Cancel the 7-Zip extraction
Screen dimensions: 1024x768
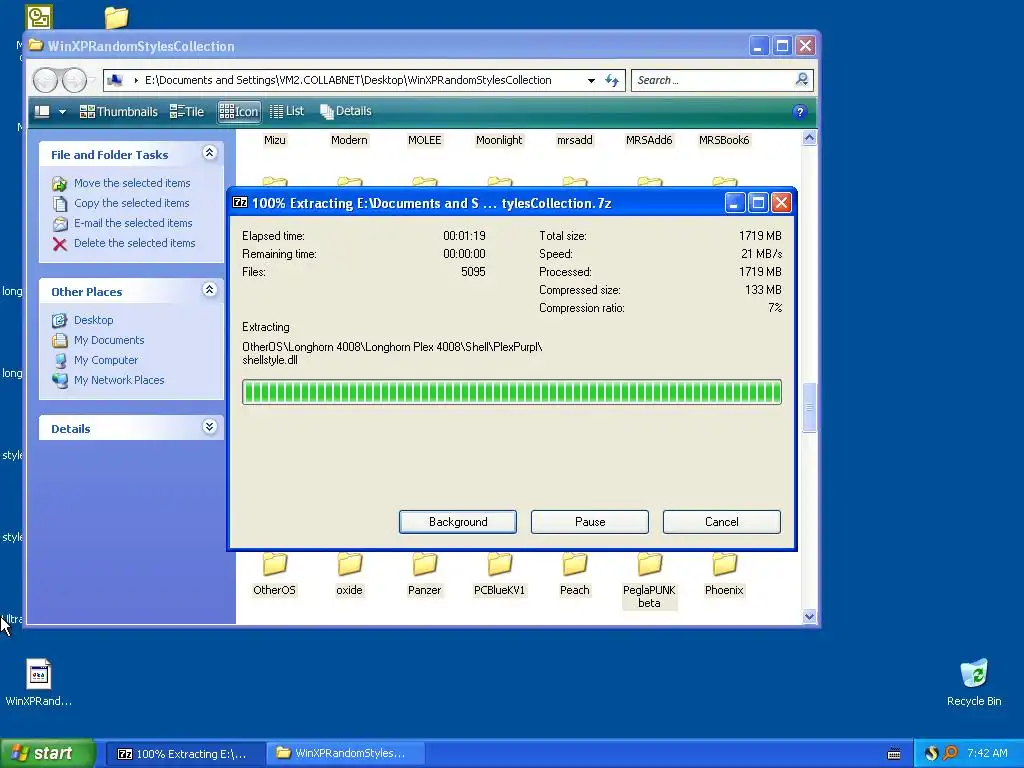point(722,522)
